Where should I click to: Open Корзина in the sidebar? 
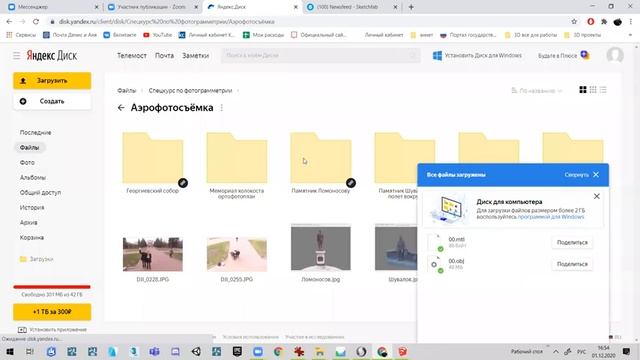click(32, 238)
